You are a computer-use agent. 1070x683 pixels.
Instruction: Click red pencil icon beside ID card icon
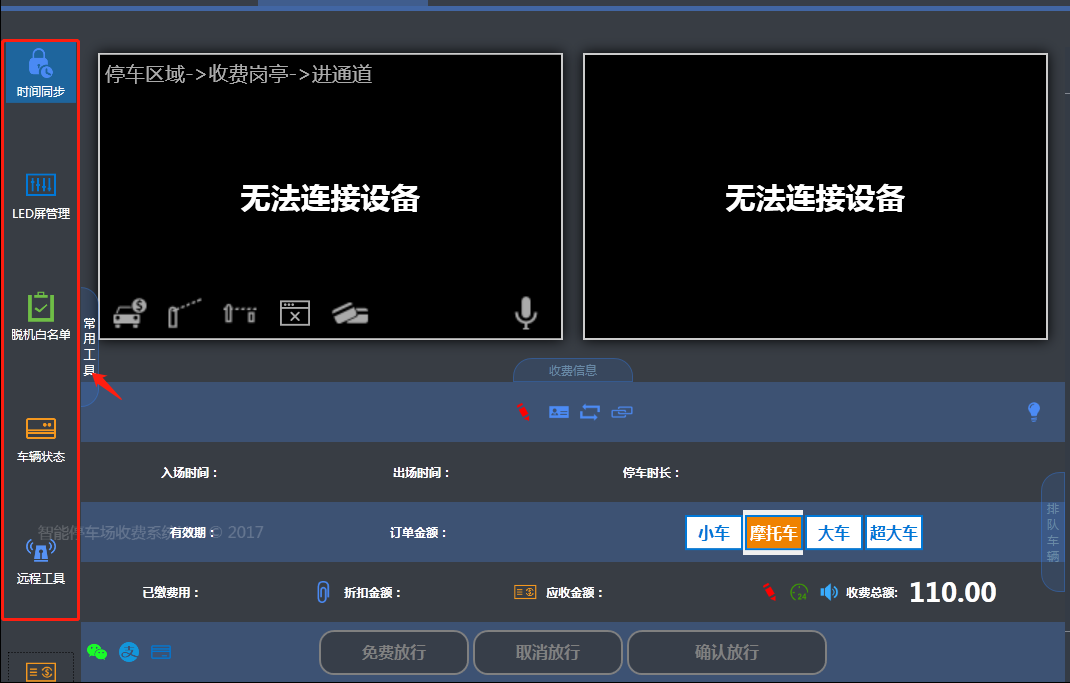coord(523,411)
